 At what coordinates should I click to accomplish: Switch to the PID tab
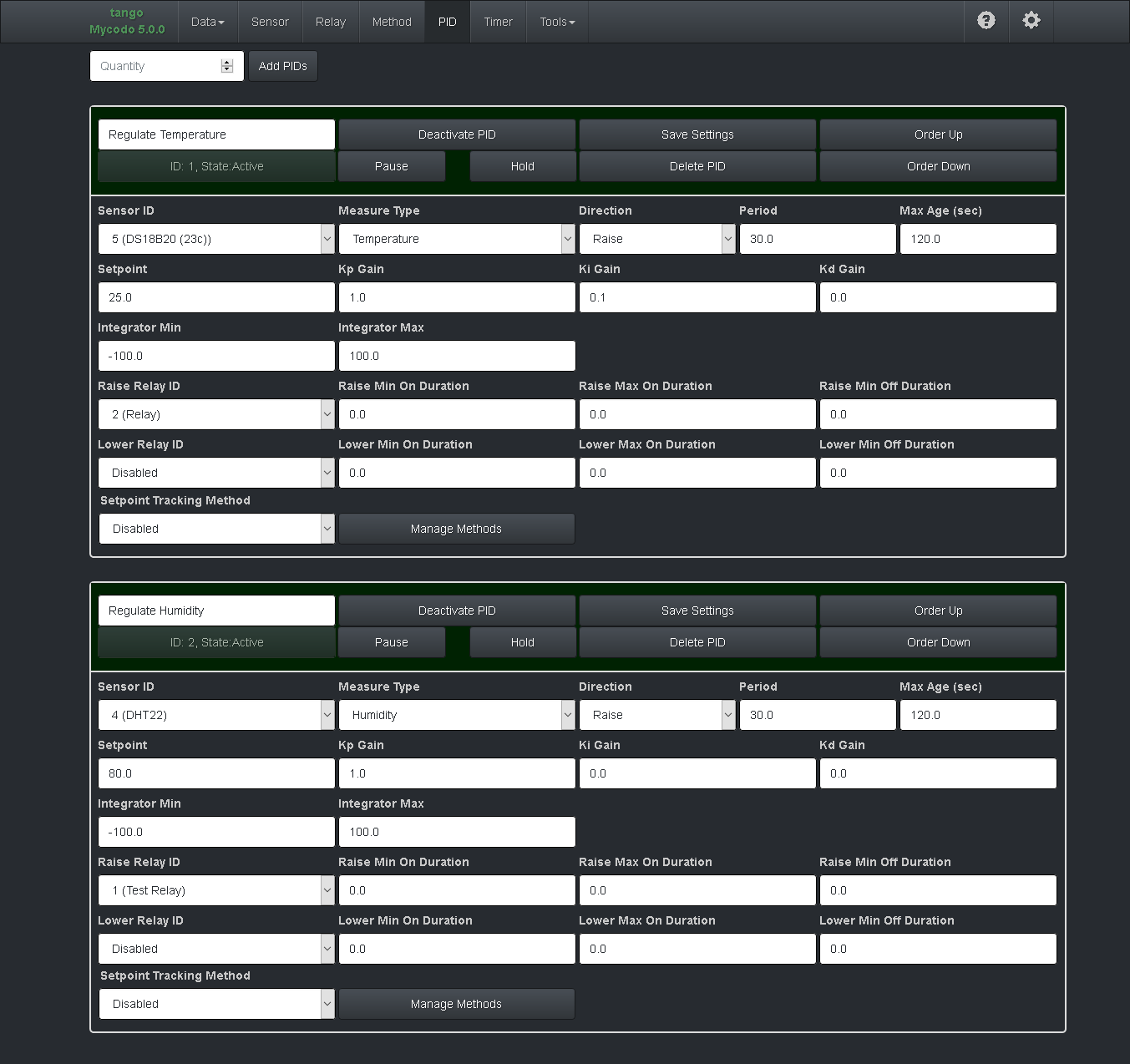pyautogui.click(x=447, y=22)
